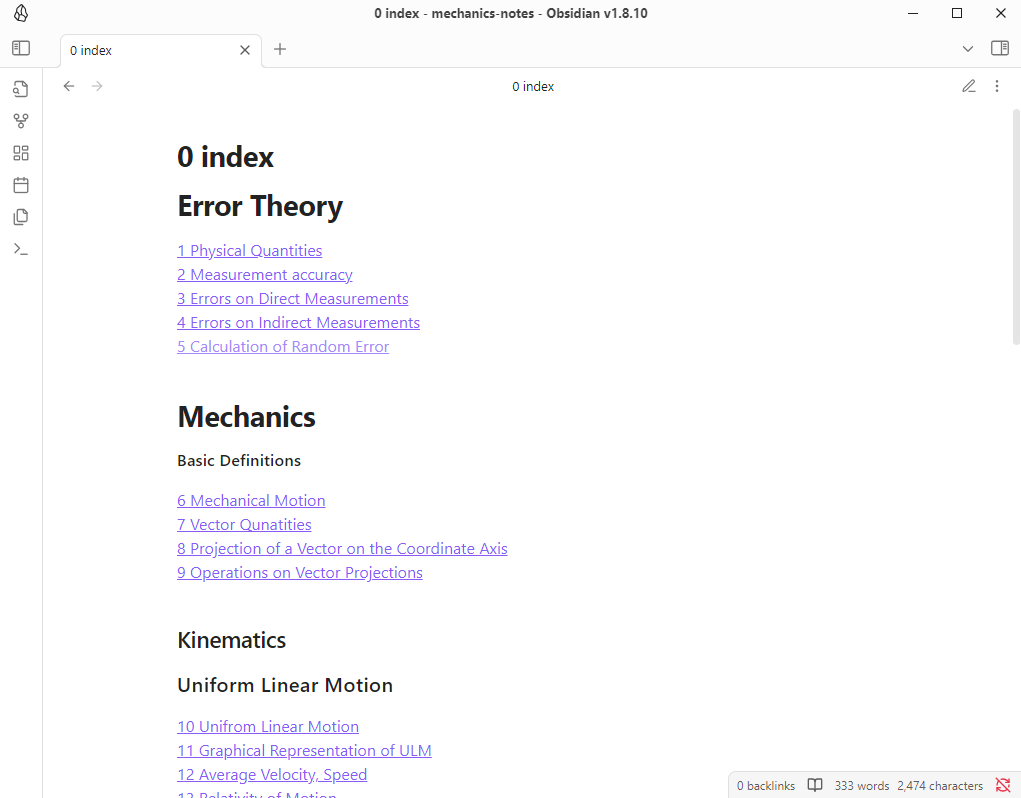Viewport: 1021px width, 798px height.
Task: Navigate back with the left arrow
Action: 69,86
